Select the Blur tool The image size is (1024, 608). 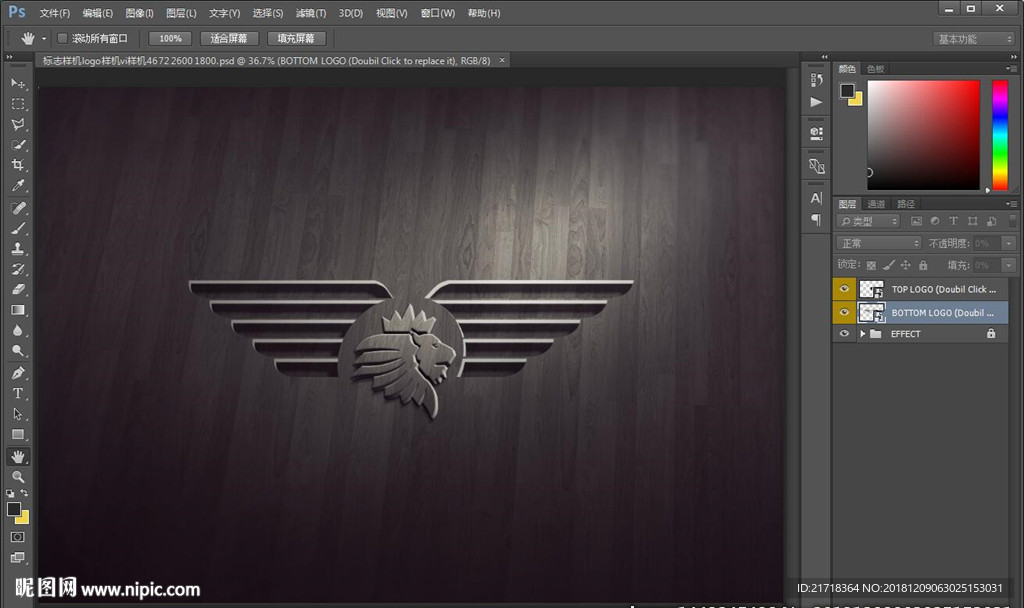[x=18, y=330]
